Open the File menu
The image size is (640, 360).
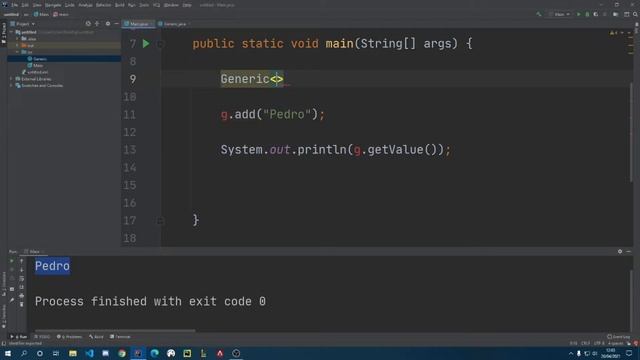tap(15, 5)
